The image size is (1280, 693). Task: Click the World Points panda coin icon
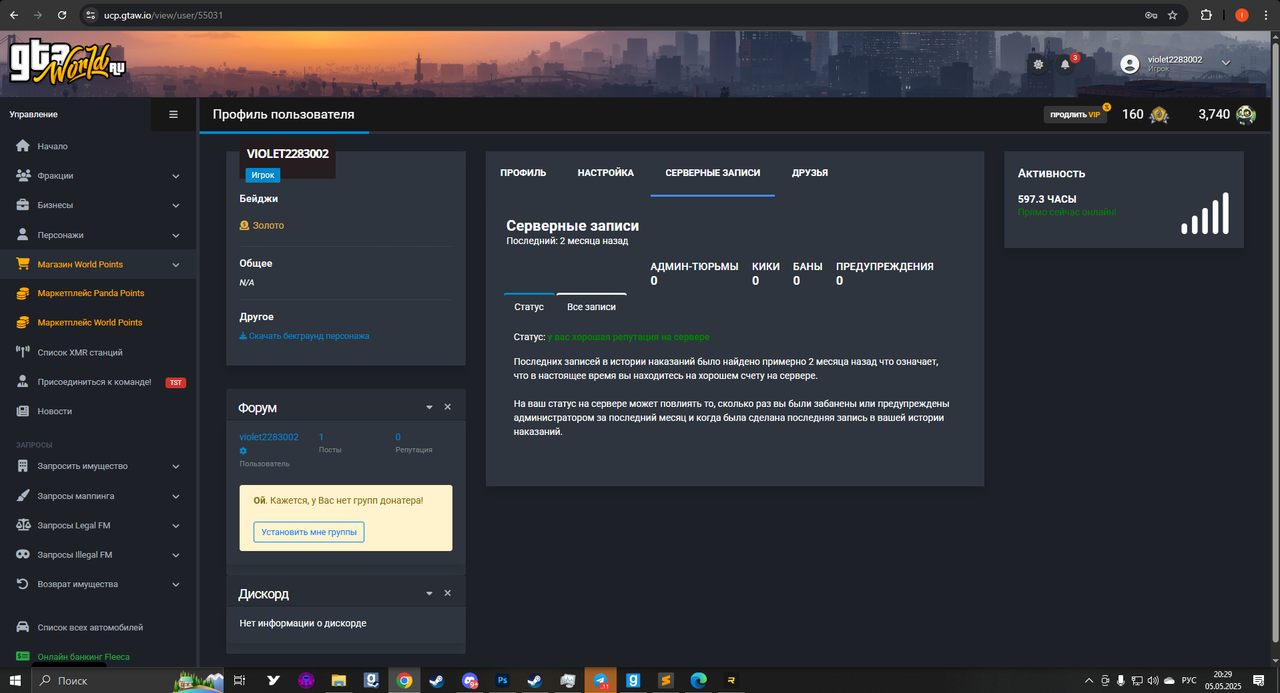pos(1245,115)
